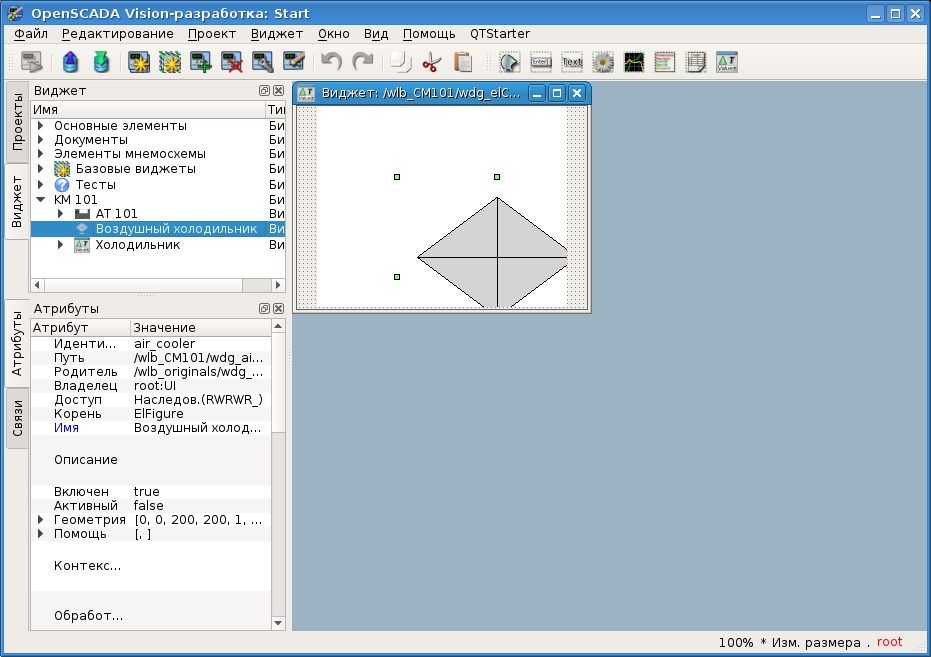931x657 pixels.
Task: Click the delete item red-cross icon
Action: point(232,62)
